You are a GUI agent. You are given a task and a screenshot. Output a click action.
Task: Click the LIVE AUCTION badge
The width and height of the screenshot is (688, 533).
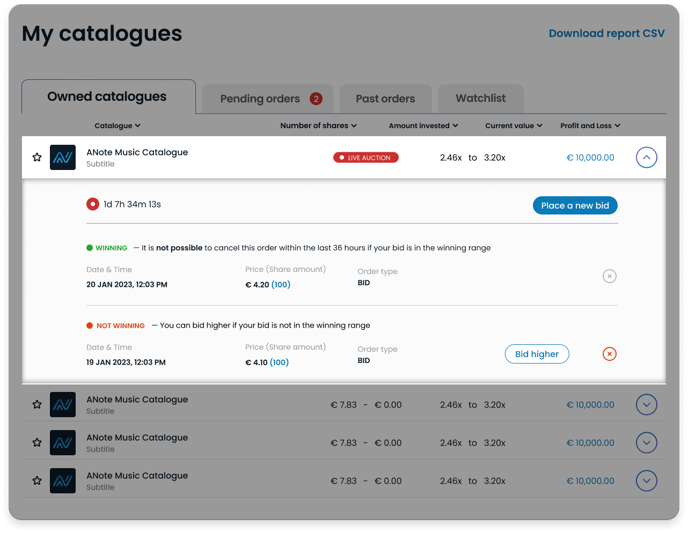pos(366,157)
